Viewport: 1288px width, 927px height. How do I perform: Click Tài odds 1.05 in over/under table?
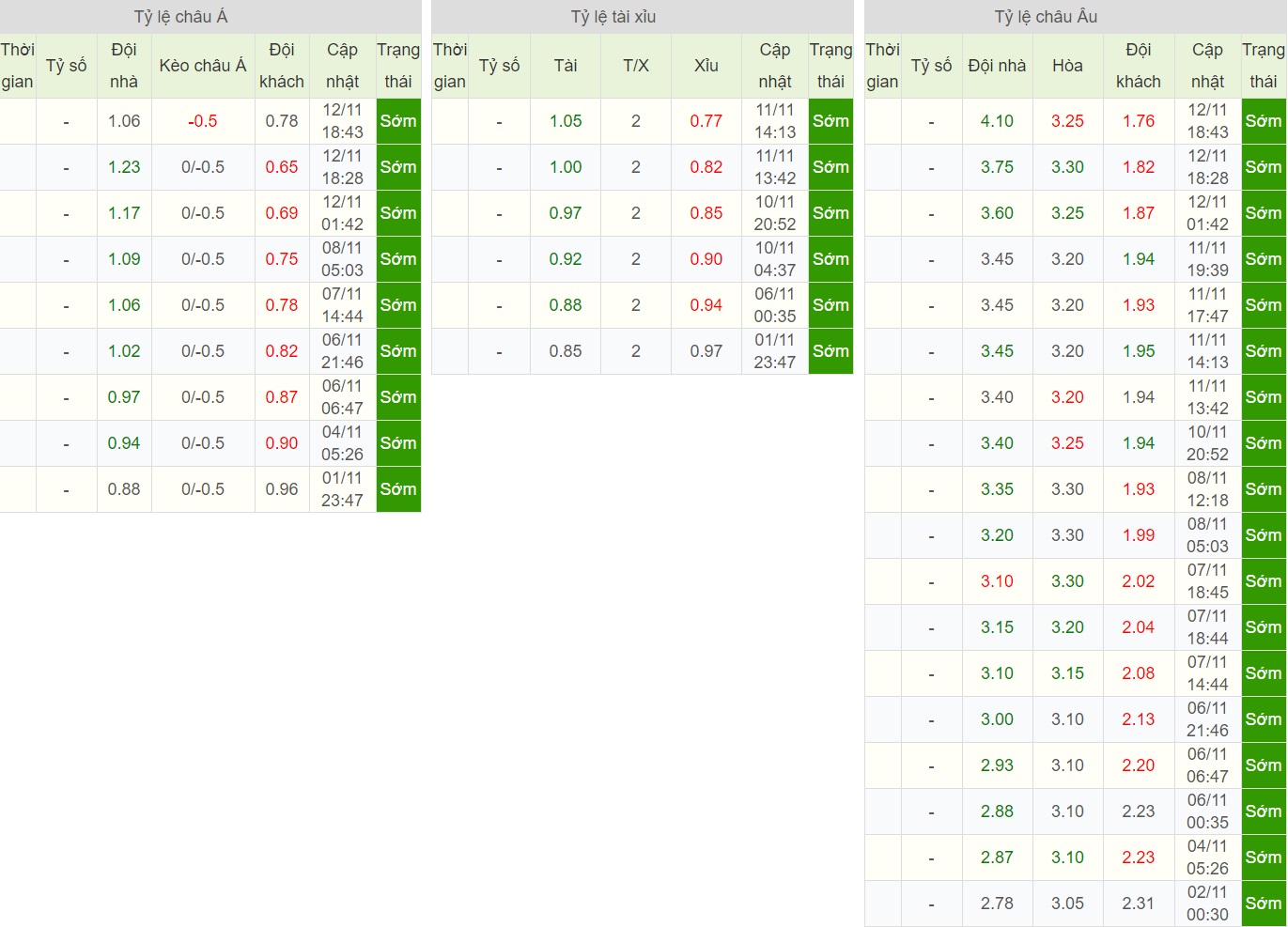point(566,121)
